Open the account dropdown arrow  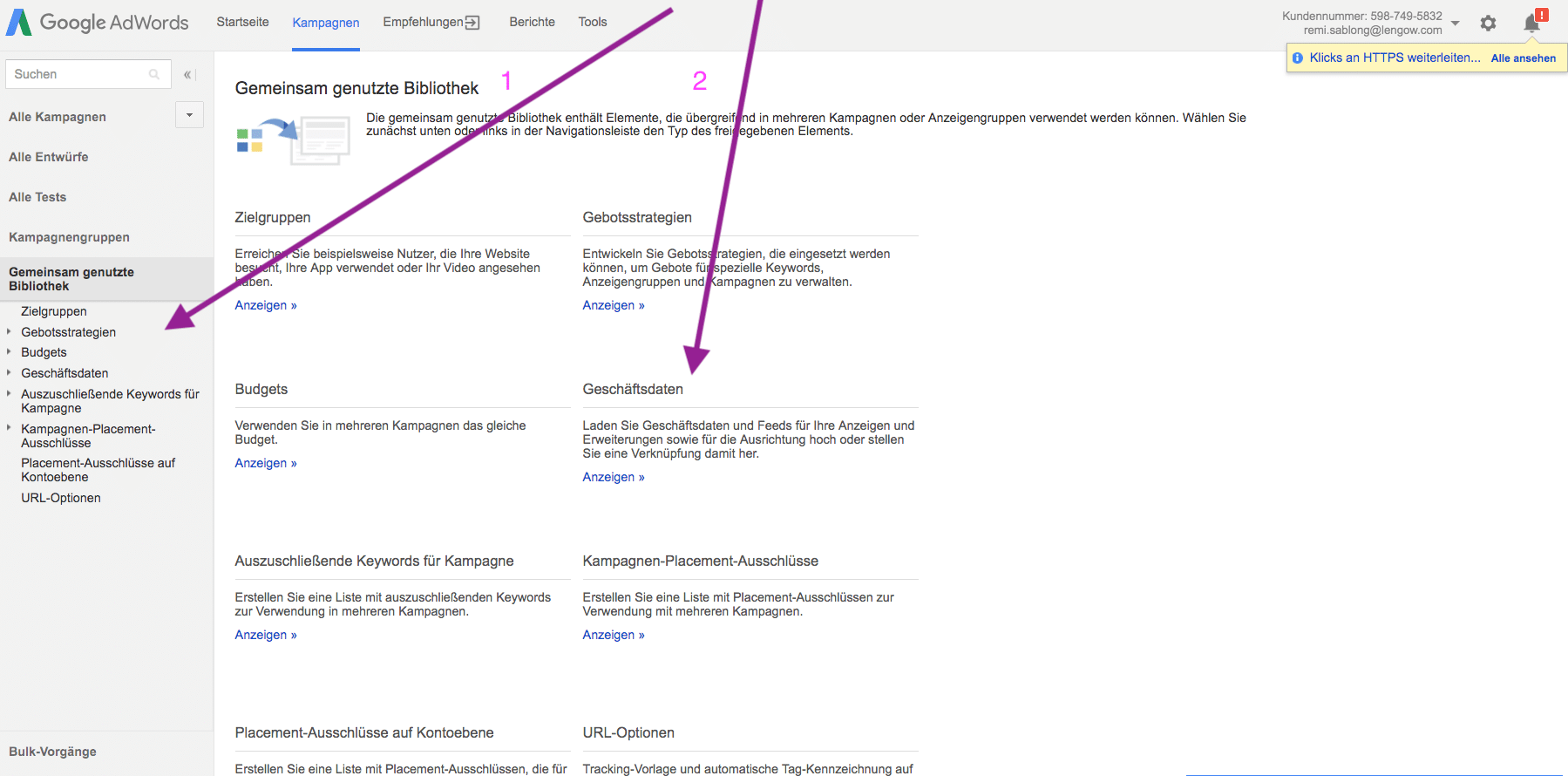coord(1455,24)
